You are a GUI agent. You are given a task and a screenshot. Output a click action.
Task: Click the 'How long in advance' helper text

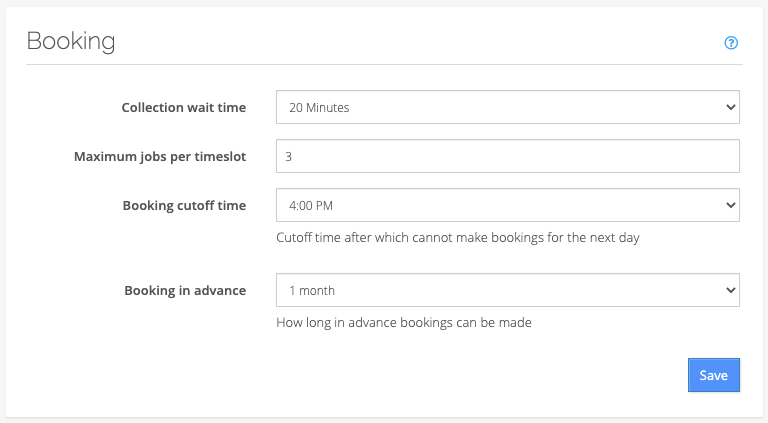point(404,323)
